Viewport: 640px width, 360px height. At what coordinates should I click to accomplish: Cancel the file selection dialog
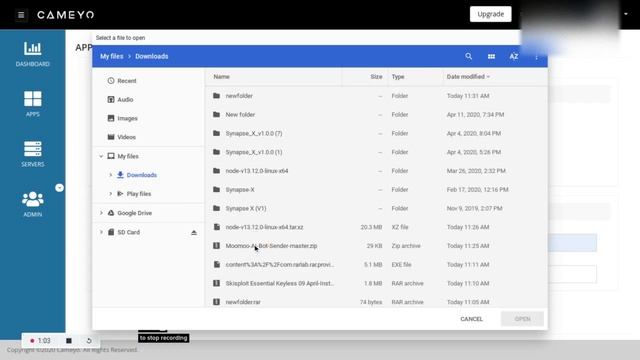[471, 319]
